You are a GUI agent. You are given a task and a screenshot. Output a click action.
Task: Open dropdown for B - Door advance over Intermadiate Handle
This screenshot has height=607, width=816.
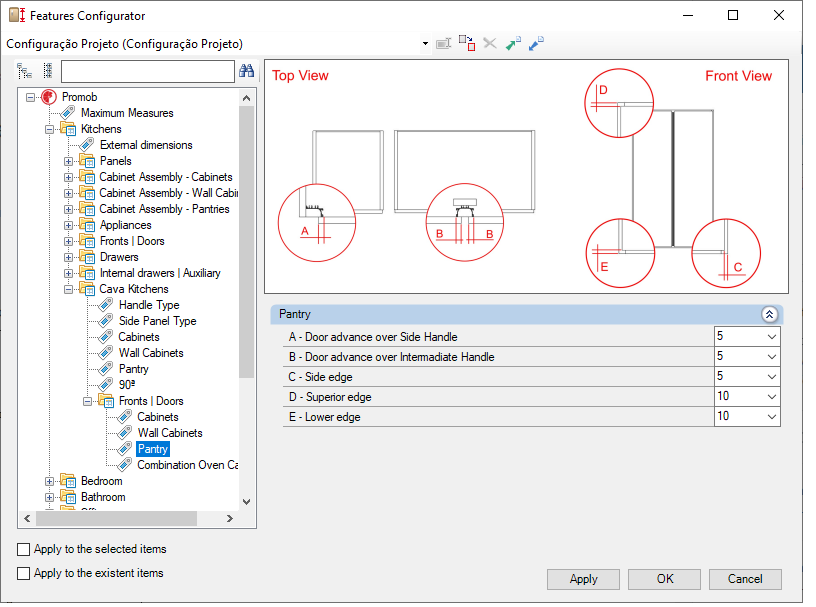772,357
